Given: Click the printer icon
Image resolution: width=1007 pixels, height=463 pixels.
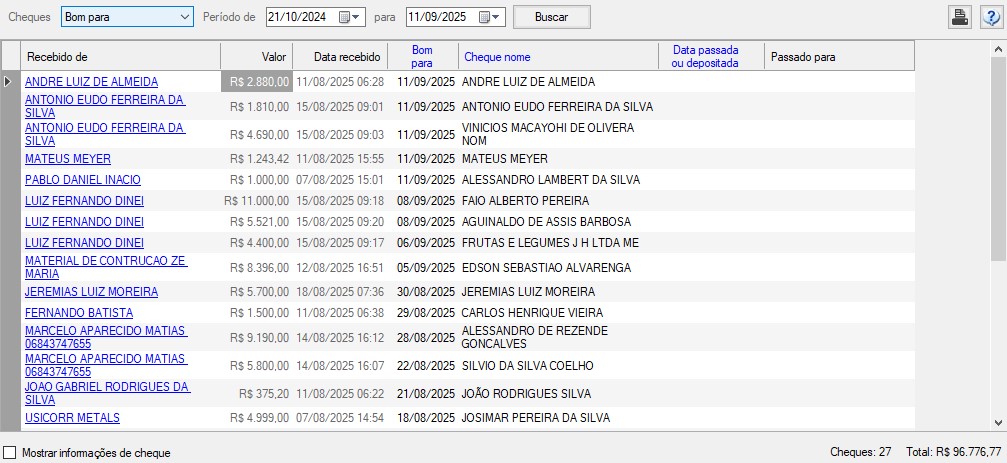Looking at the screenshot, I should tap(960, 17).
